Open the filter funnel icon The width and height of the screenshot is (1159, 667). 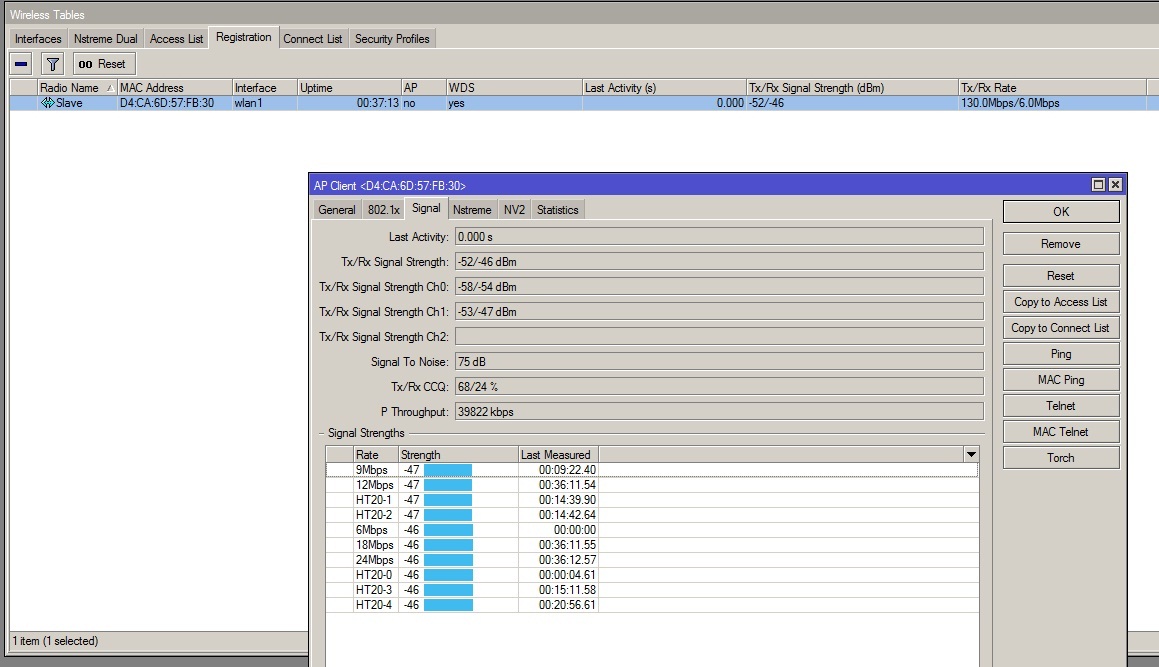[x=53, y=64]
